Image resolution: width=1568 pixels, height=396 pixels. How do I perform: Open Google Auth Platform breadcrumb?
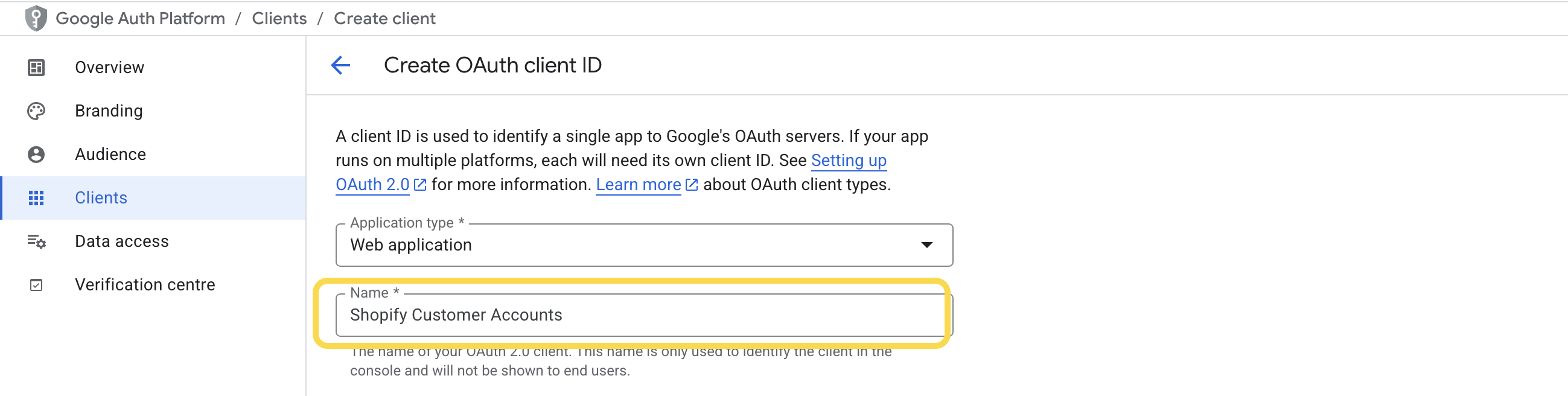click(x=140, y=18)
